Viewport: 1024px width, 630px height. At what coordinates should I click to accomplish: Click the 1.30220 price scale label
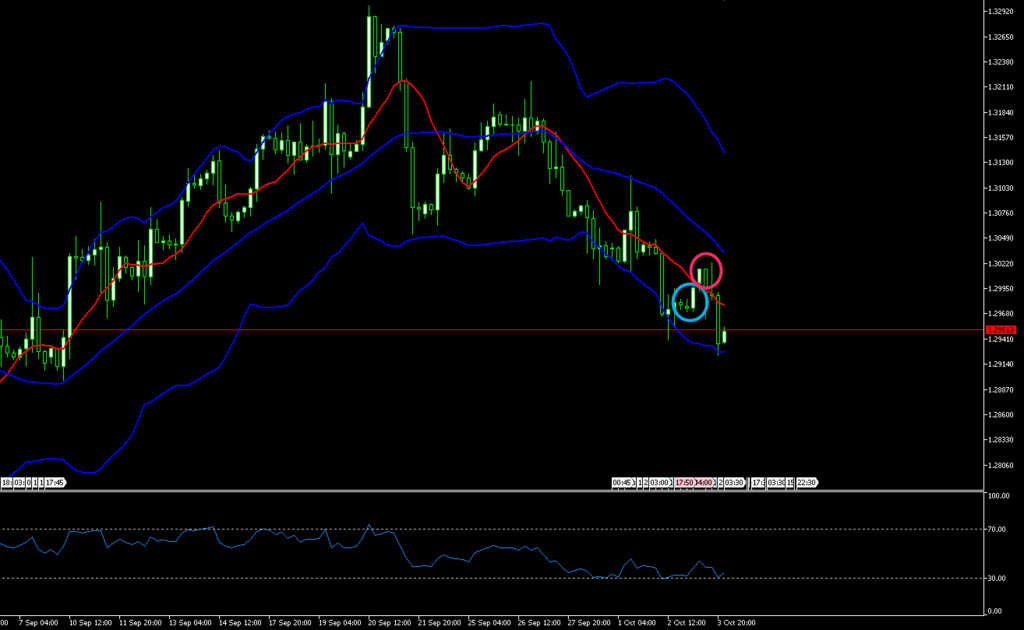click(1000, 264)
